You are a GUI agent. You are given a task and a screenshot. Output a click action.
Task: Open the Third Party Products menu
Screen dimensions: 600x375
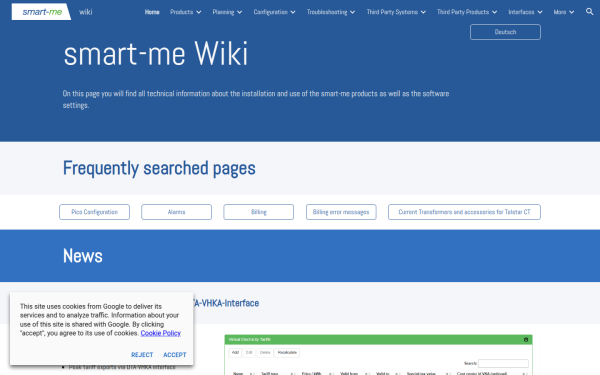point(463,12)
